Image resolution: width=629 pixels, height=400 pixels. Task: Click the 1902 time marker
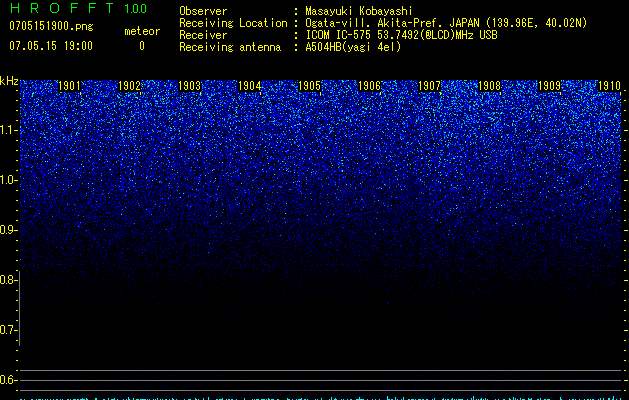coord(130,86)
